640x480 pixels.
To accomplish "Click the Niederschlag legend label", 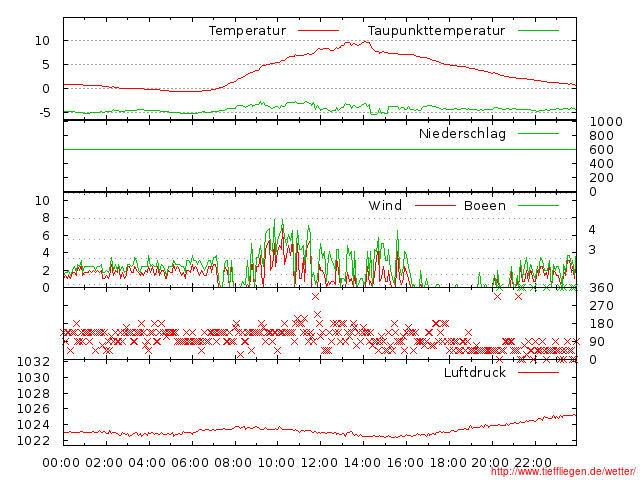I will pos(462,134).
